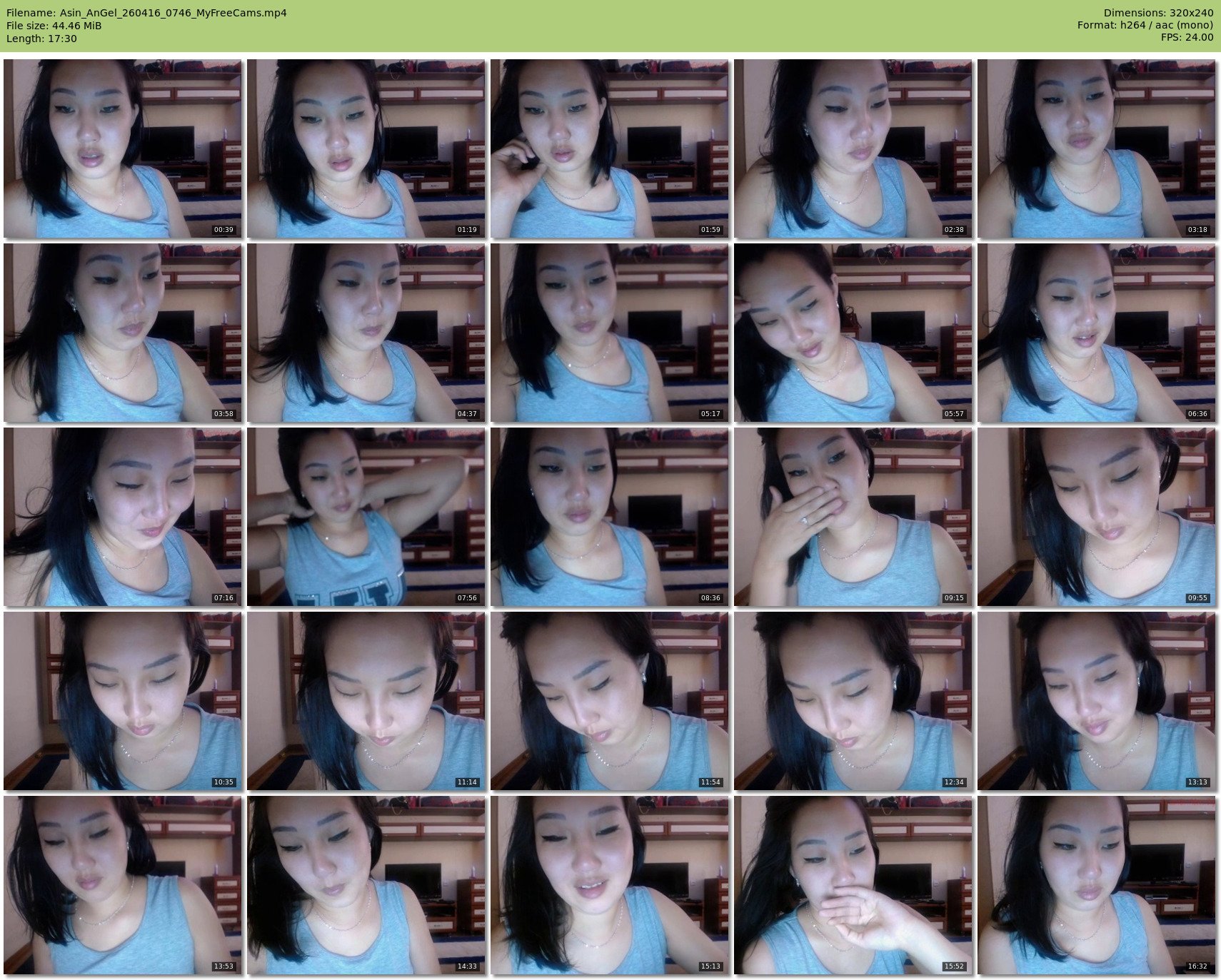The height and width of the screenshot is (980, 1221).
Task: Select the thumbnail timestamped 03:58
Action: pyautogui.click(x=122, y=333)
